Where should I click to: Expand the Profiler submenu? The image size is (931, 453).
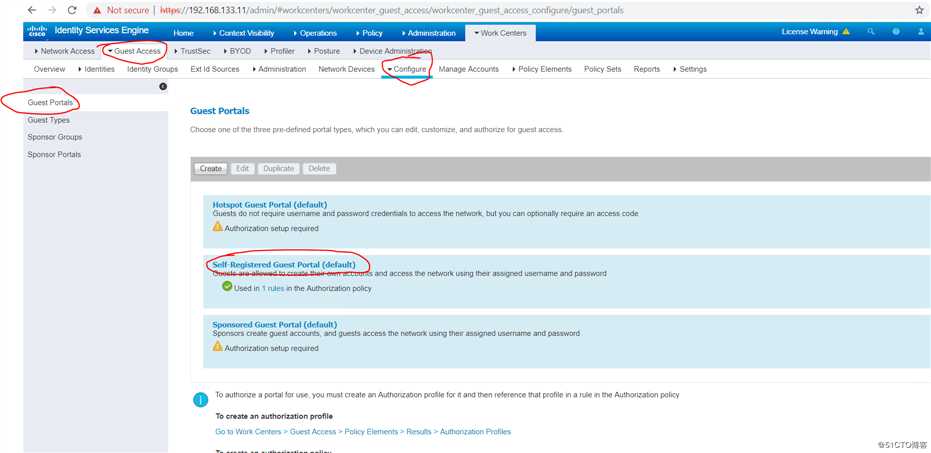click(x=279, y=51)
